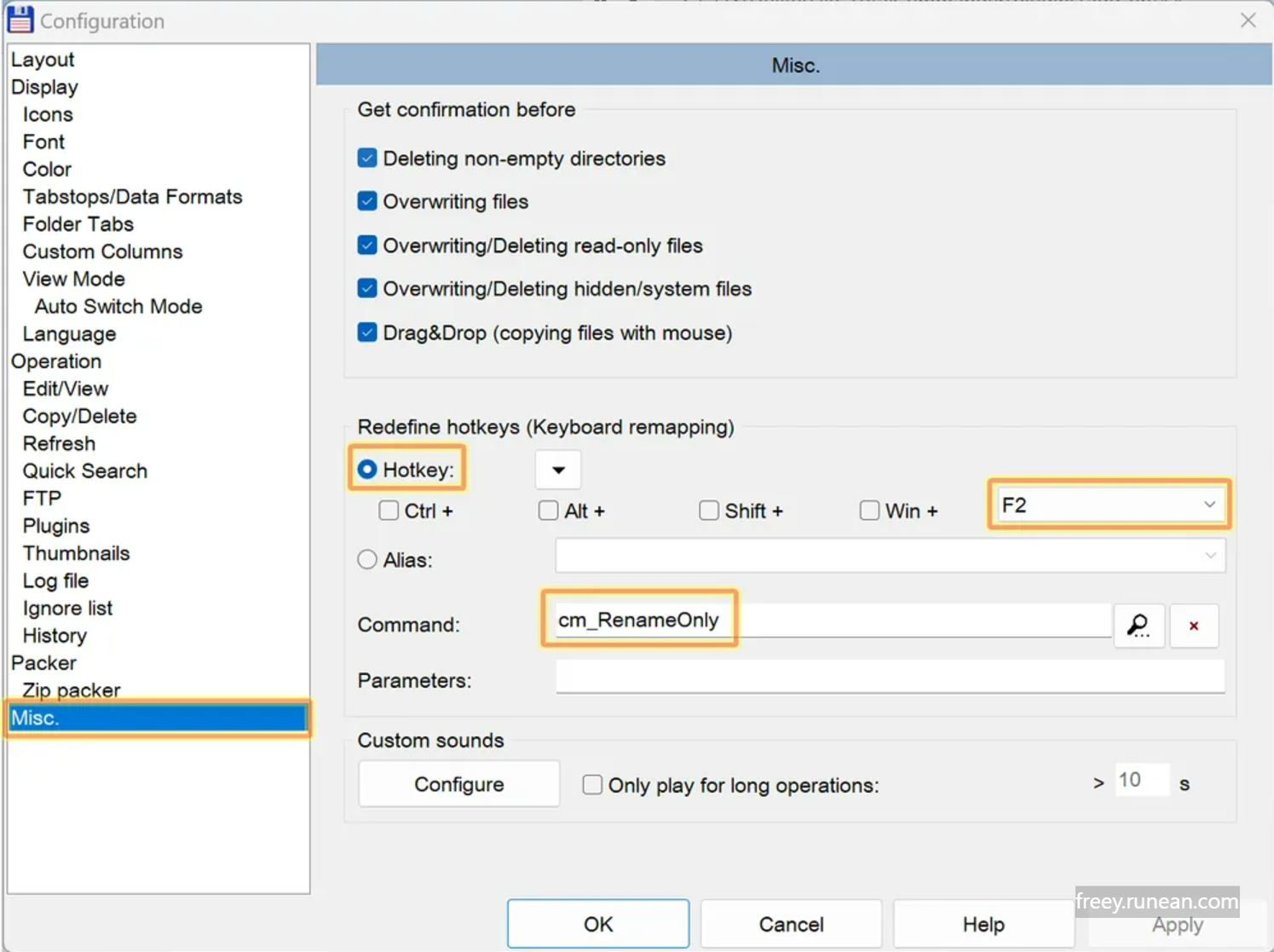The height and width of the screenshot is (952, 1274).
Task: Click Configure under Custom sounds
Action: click(458, 784)
